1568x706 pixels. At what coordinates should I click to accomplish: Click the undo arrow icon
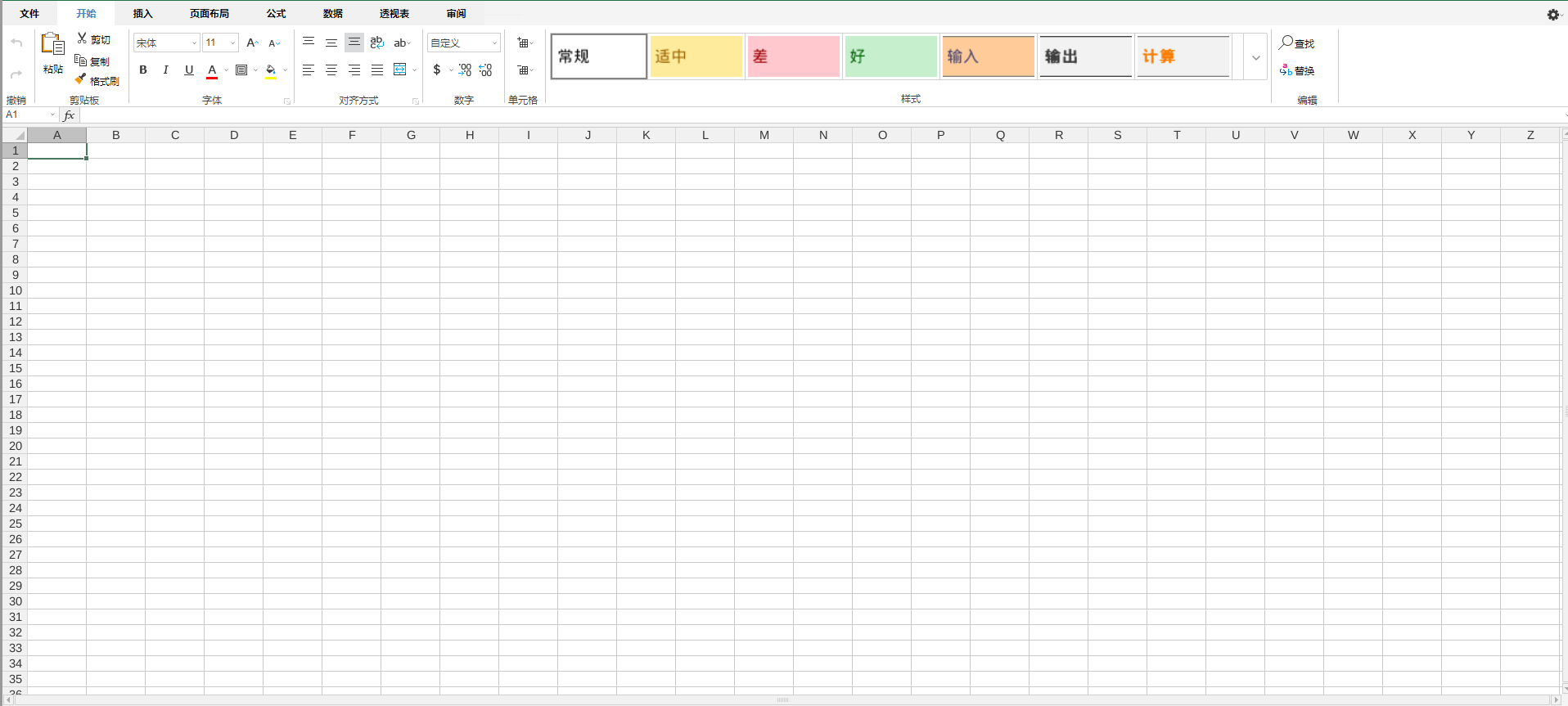[16, 43]
